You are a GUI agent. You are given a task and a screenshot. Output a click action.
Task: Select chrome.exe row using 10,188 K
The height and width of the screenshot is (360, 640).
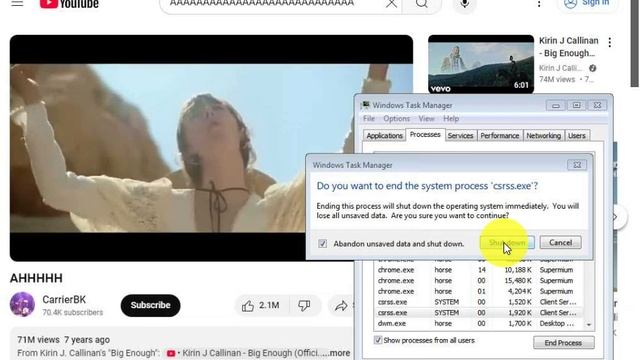pyautogui.click(x=478, y=270)
